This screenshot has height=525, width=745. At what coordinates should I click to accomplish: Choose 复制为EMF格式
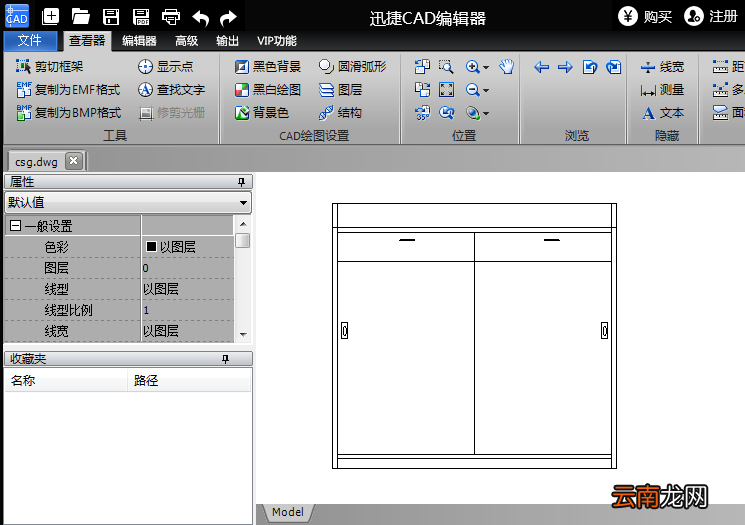pos(68,89)
